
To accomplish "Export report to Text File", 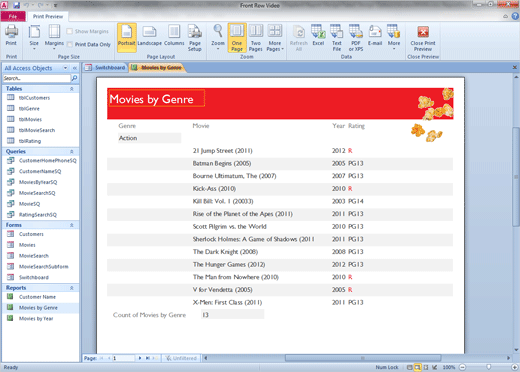I will pyautogui.click(x=337, y=38).
